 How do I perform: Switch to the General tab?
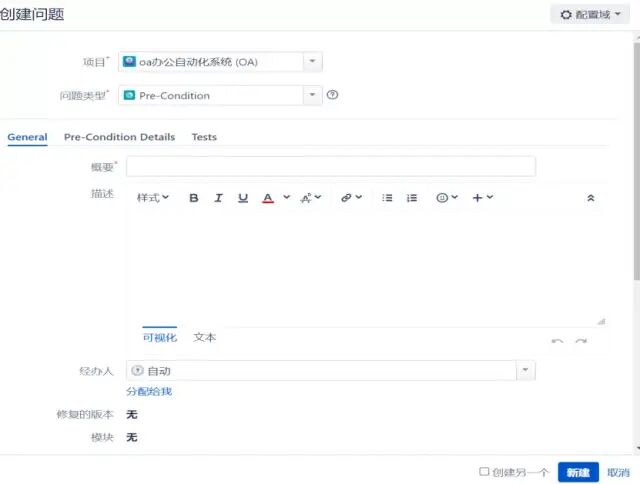(x=27, y=137)
